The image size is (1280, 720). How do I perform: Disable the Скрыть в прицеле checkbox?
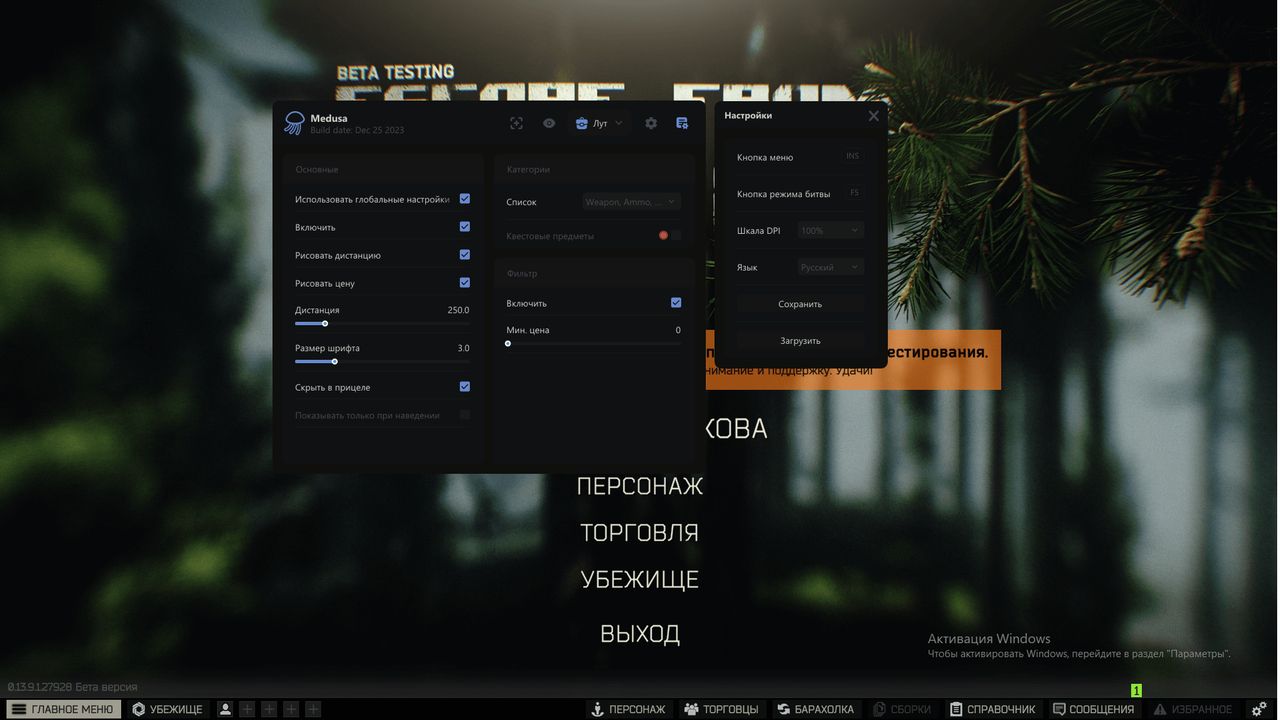[465, 387]
